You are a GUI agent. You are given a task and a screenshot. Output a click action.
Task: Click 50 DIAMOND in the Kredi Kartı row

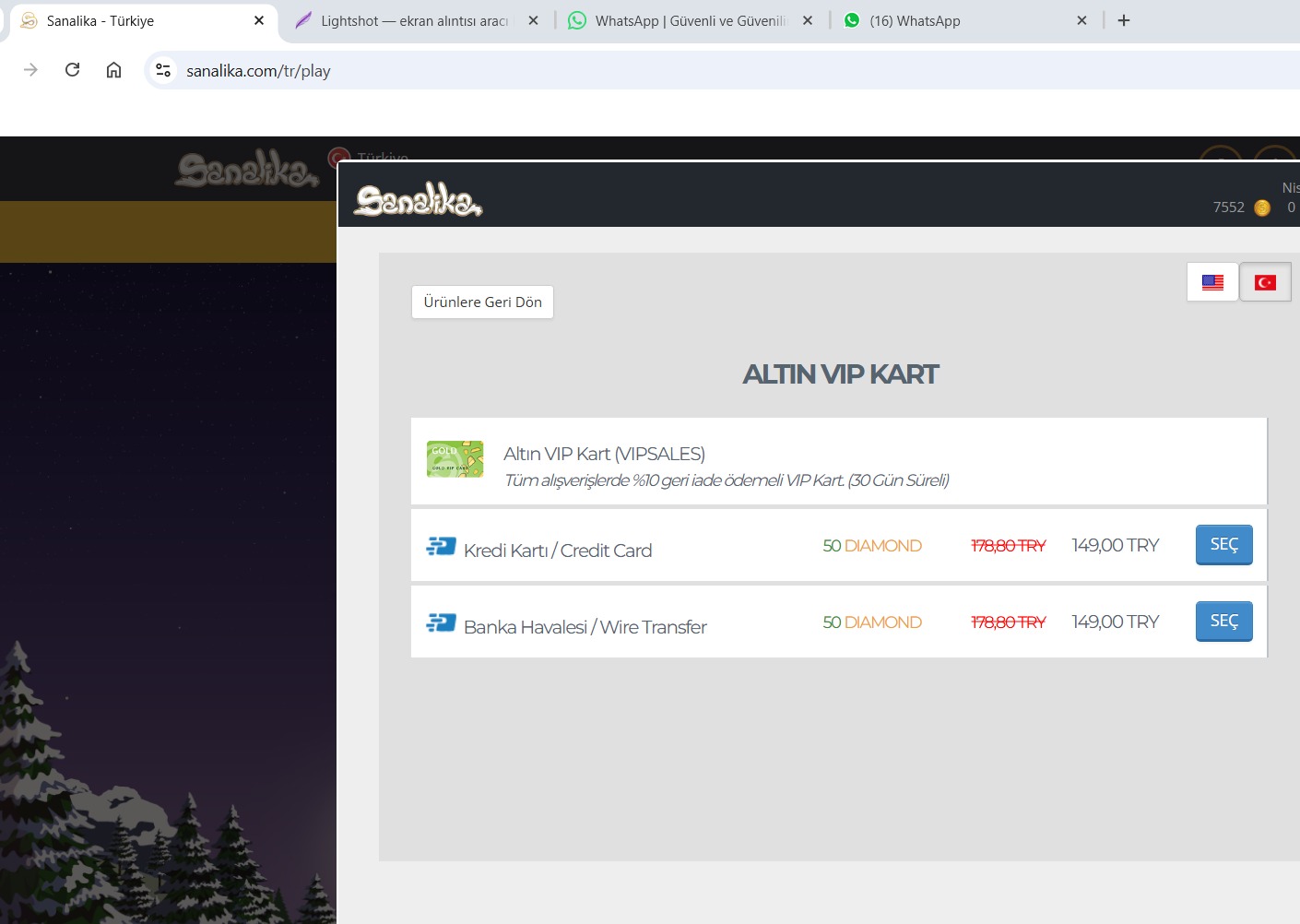872,546
